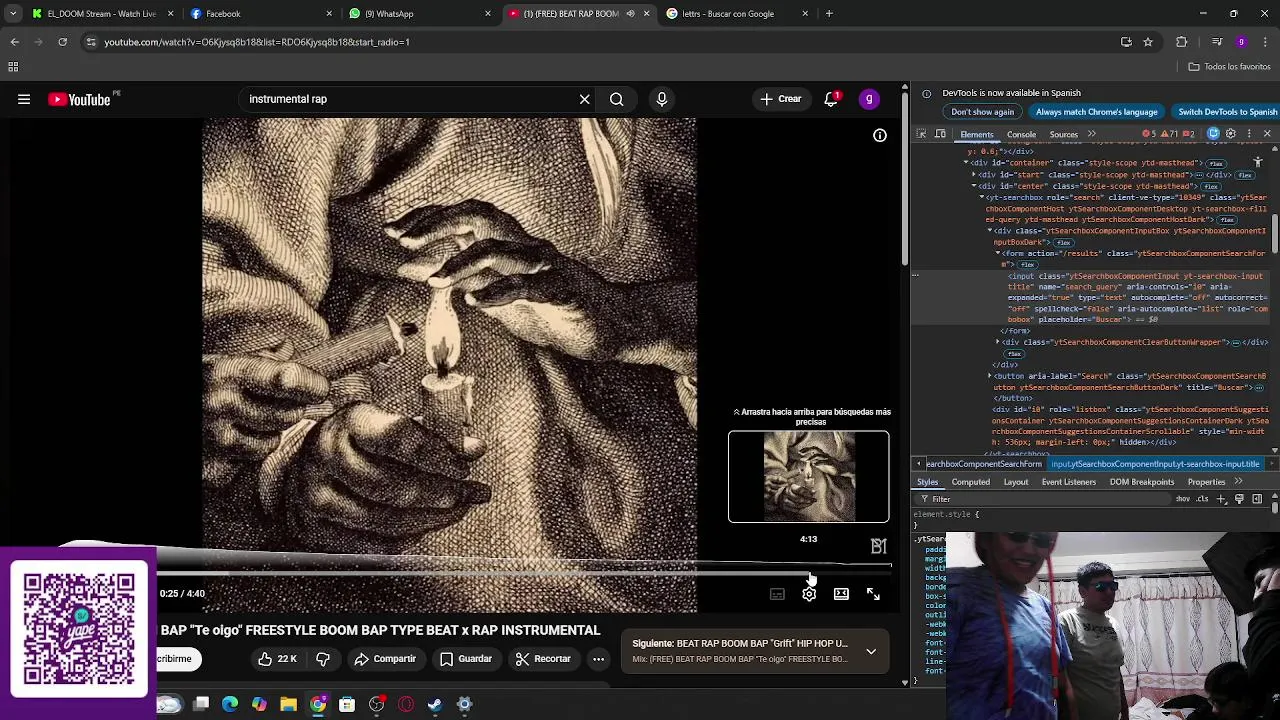Open the DOM Breakpoints tab
1280x720 pixels.
(1141, 482)
